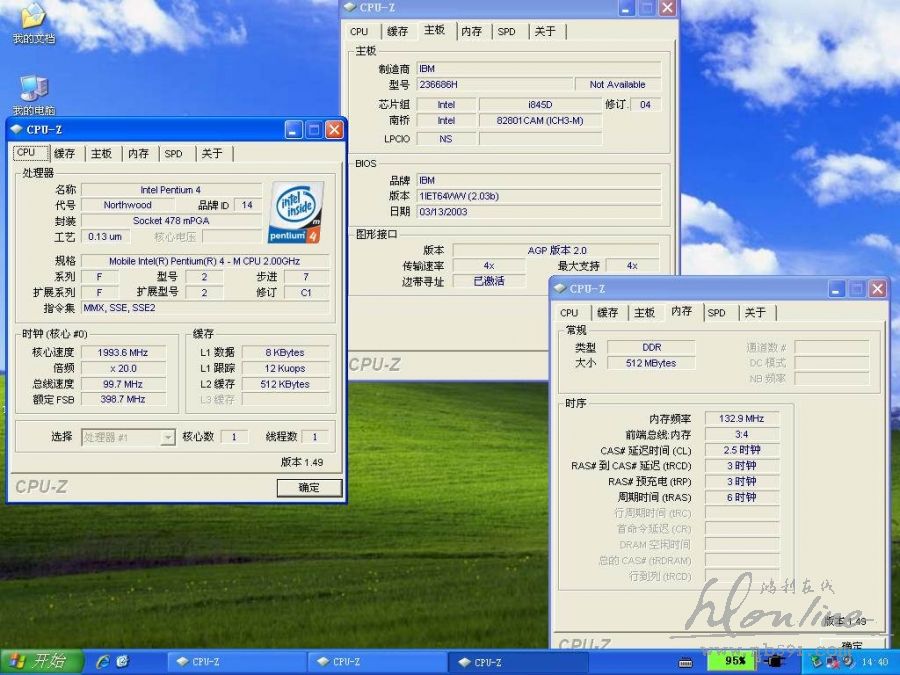Open 主板 tab in the memory timings window
This screenshot has height=675, width=900.
coord(645,313)
